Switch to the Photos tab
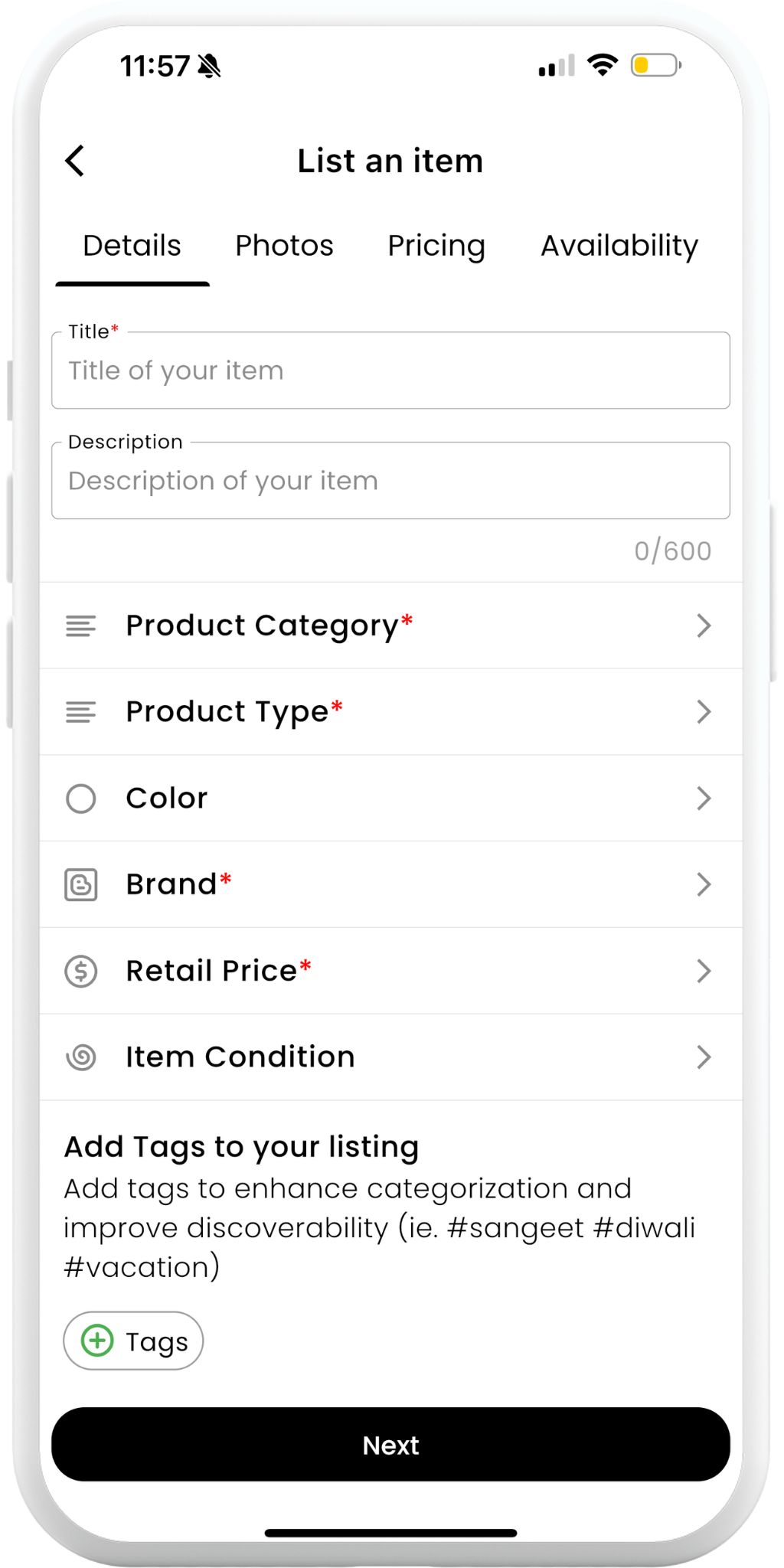Image resolution: width=784 pixels, height=1568 pixels. (284, 246)
